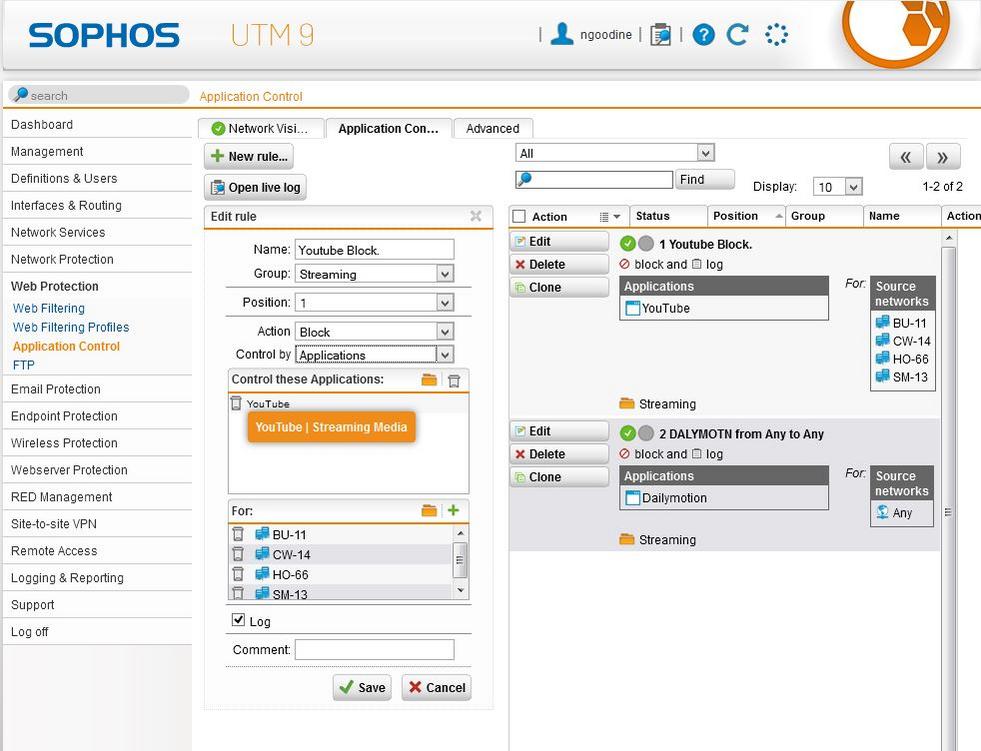Open the All filter dropdown
This screenshot has height=751, width=981.
click(x=615, y=153)
